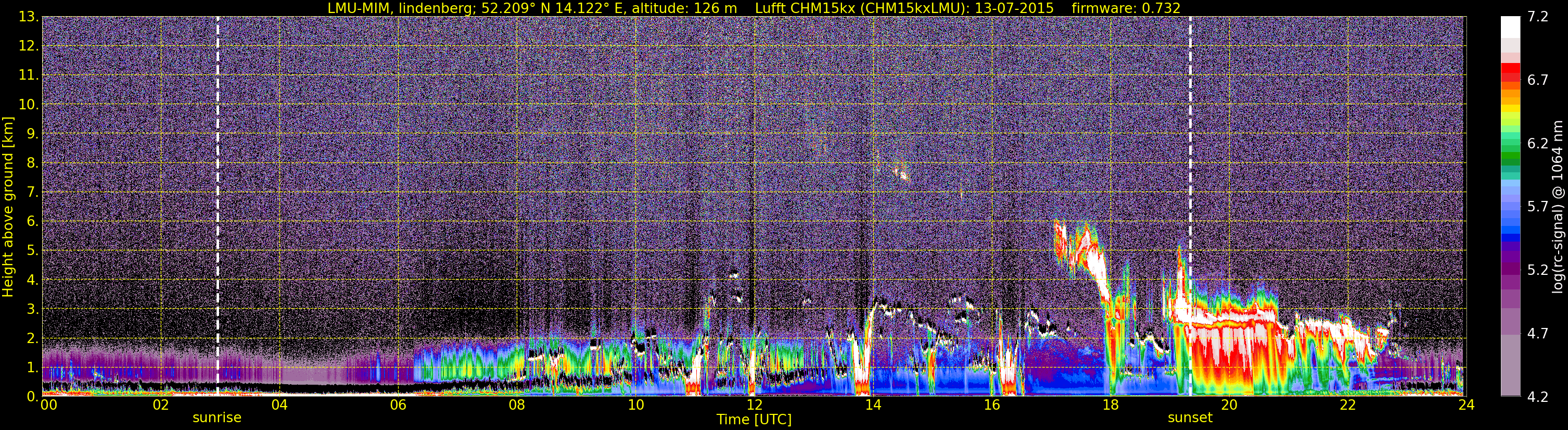The width and height of the screenshot is (1568, 430).
Task: Click the 'Time [UTC]' axis label
Action: click(754, 420)
